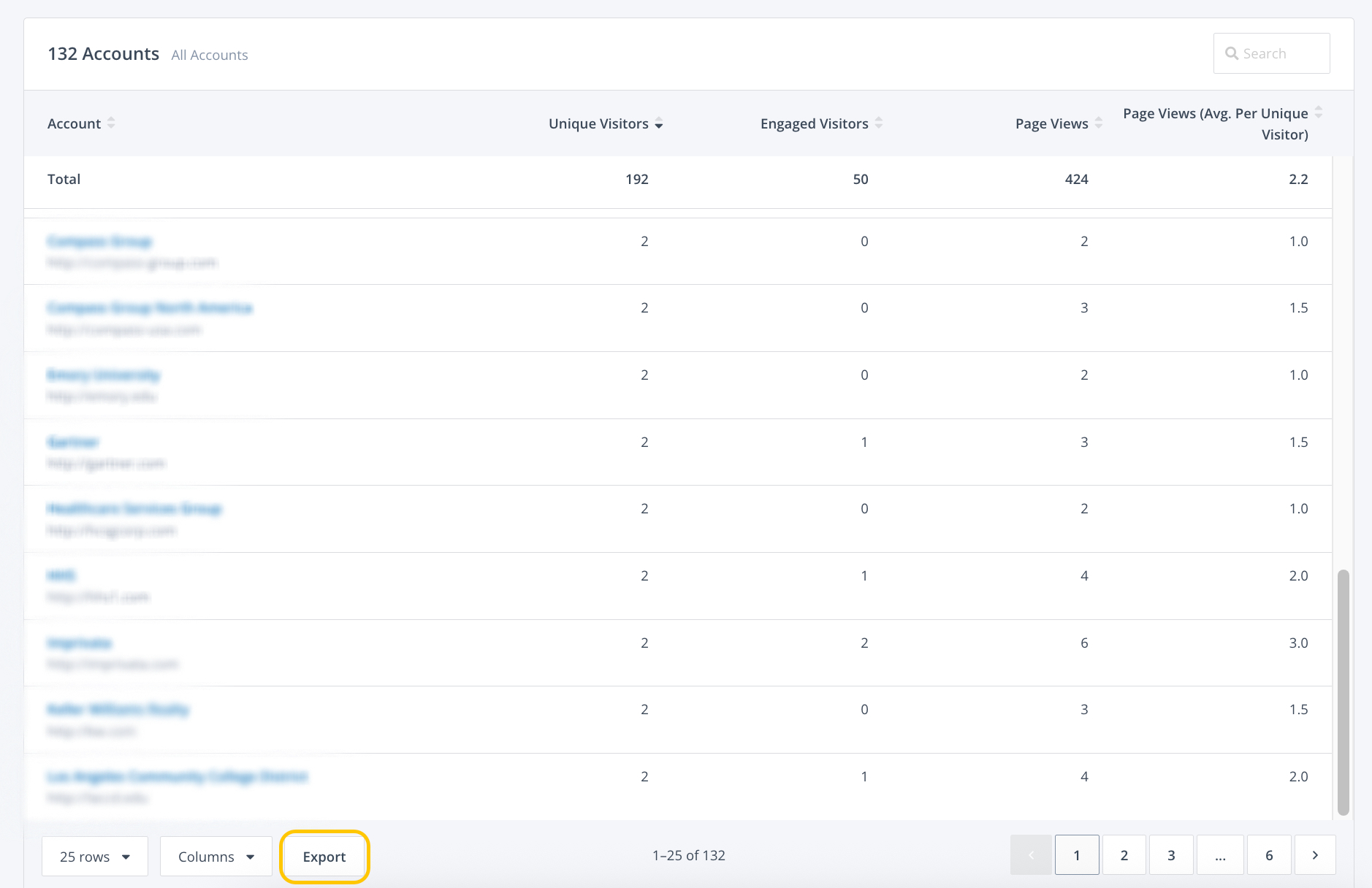
Task: Click Engaged Visitors sort arrows
Action: coord(879,123)
